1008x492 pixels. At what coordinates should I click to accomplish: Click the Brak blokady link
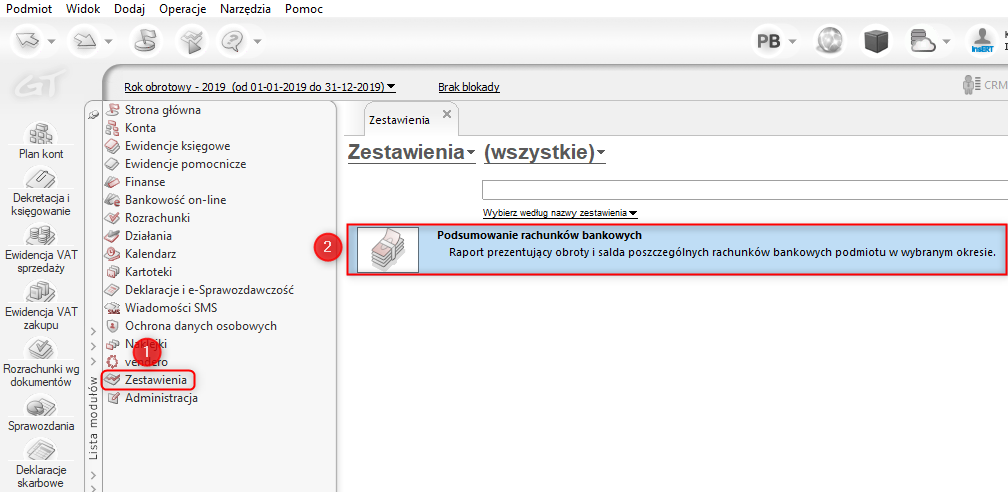click(469, 87)
